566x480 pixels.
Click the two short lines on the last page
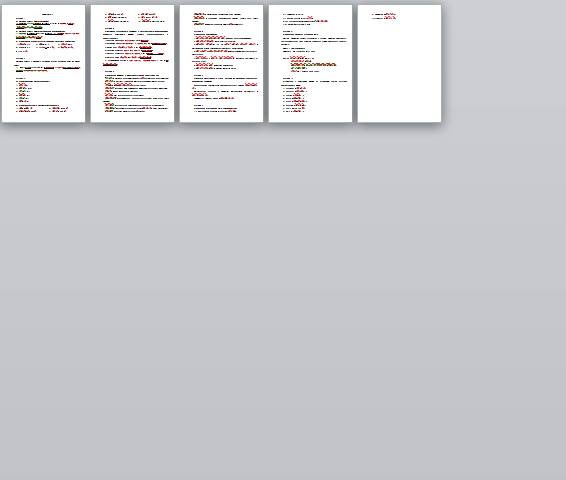[384, 16]
